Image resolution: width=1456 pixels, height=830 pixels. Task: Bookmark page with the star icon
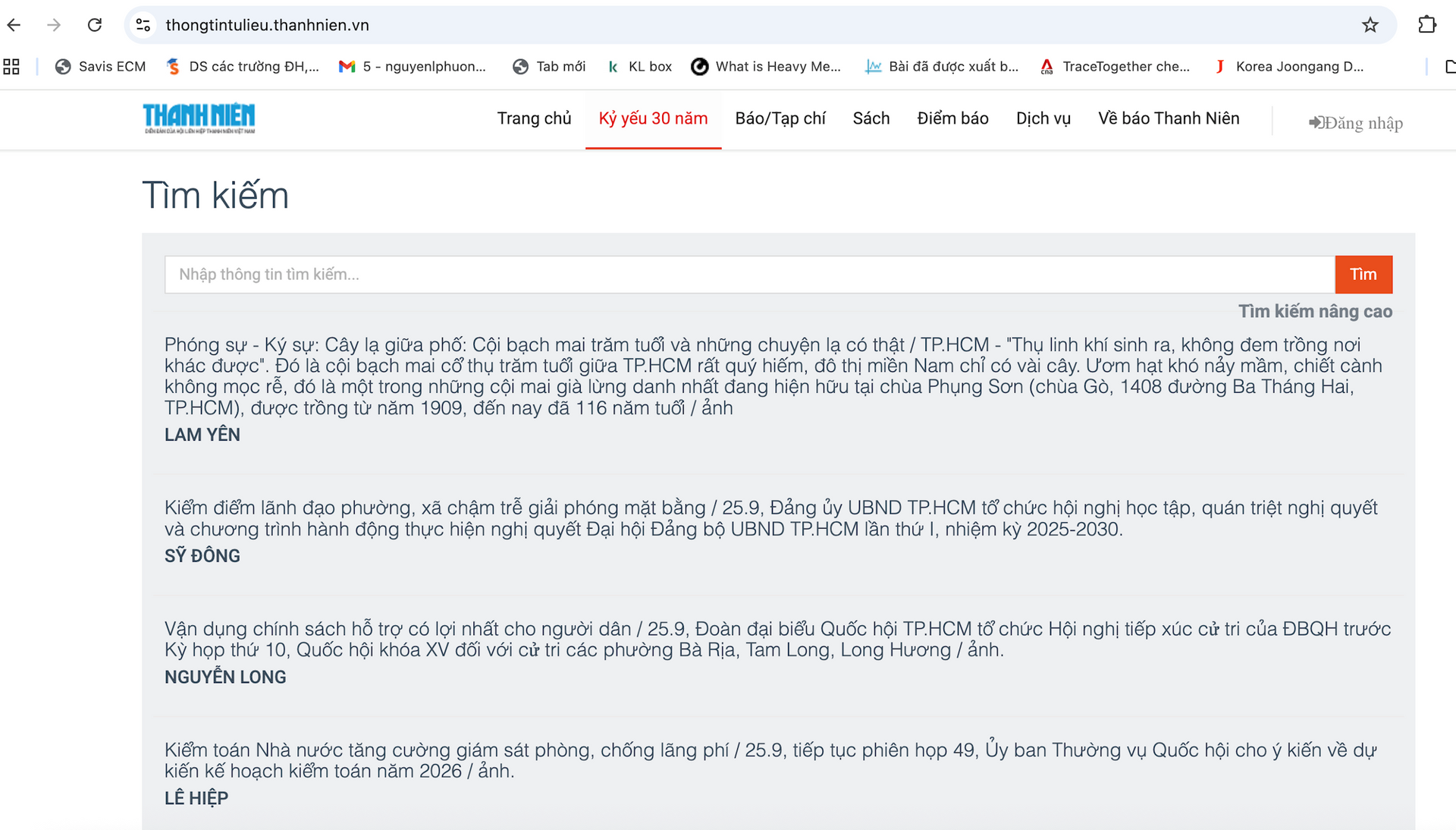coord(1370,25)
